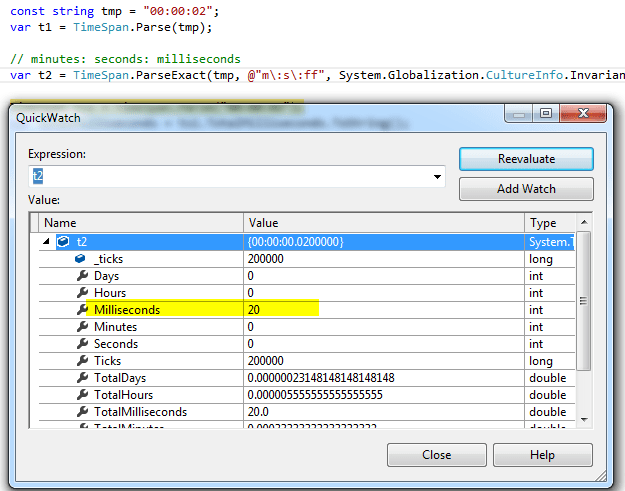Click the Minutes value 0
625x491 pixels.
(250, 327)
